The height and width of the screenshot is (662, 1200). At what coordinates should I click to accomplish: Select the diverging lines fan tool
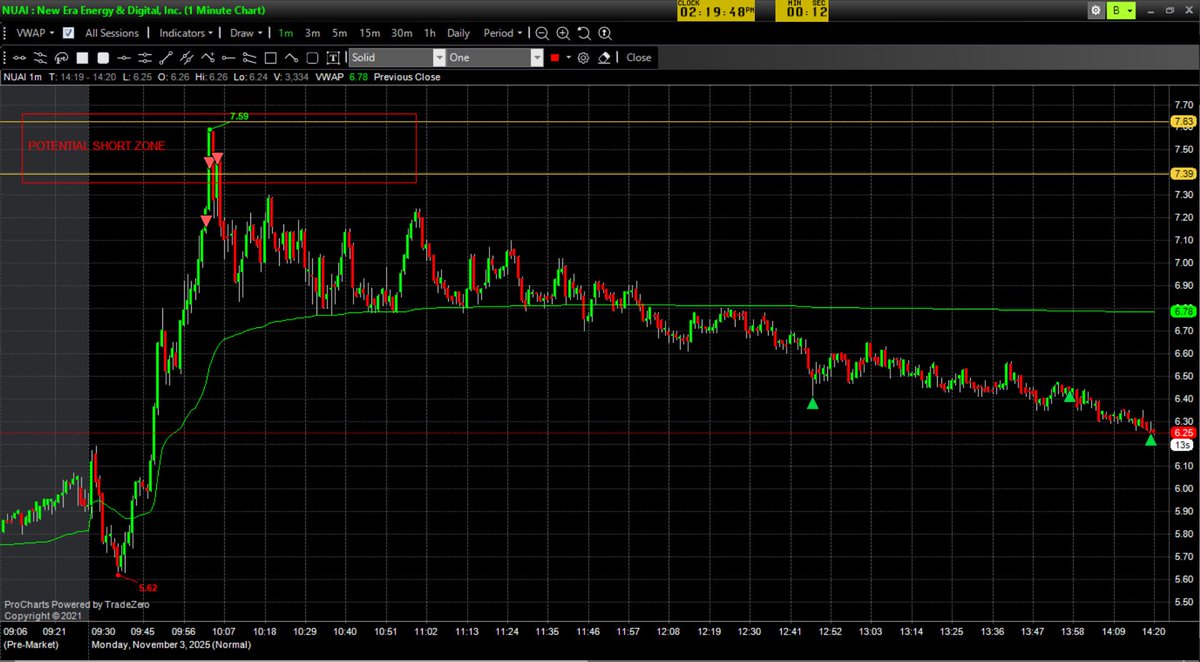[250, 58]
